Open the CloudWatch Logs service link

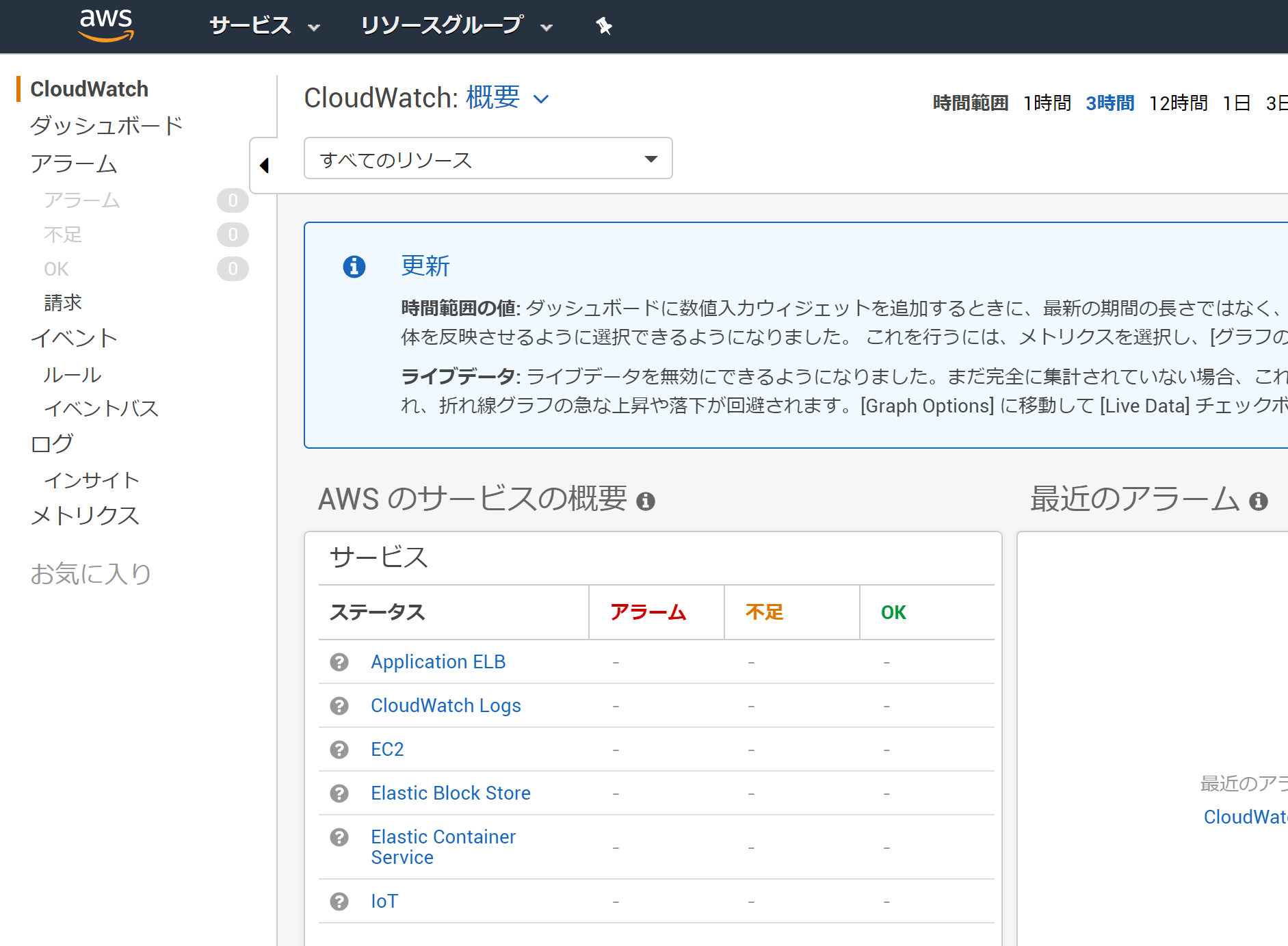coord(446,706)
